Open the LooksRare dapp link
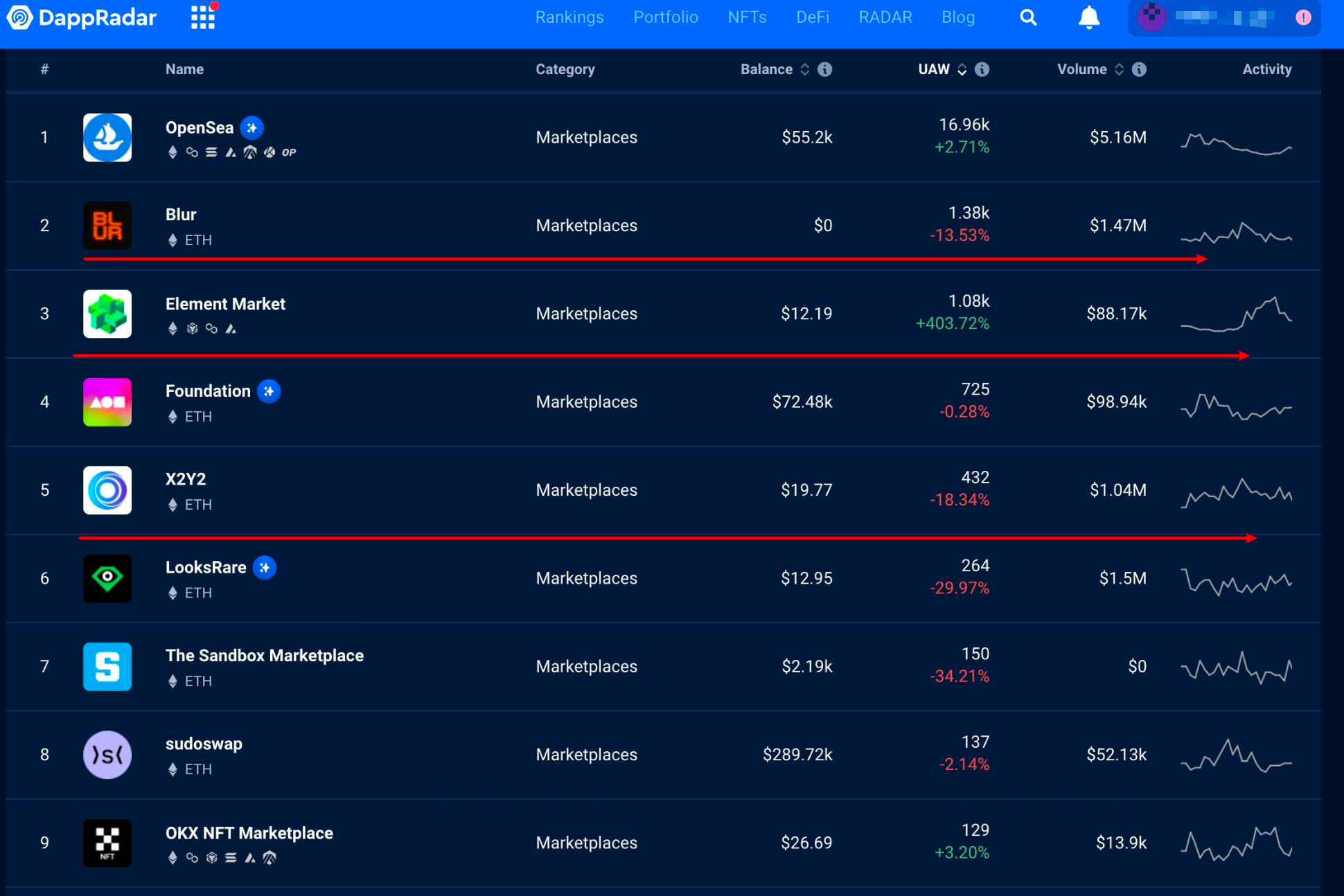The height and width of the screenshot is (896, 1344). pos(206,568)
